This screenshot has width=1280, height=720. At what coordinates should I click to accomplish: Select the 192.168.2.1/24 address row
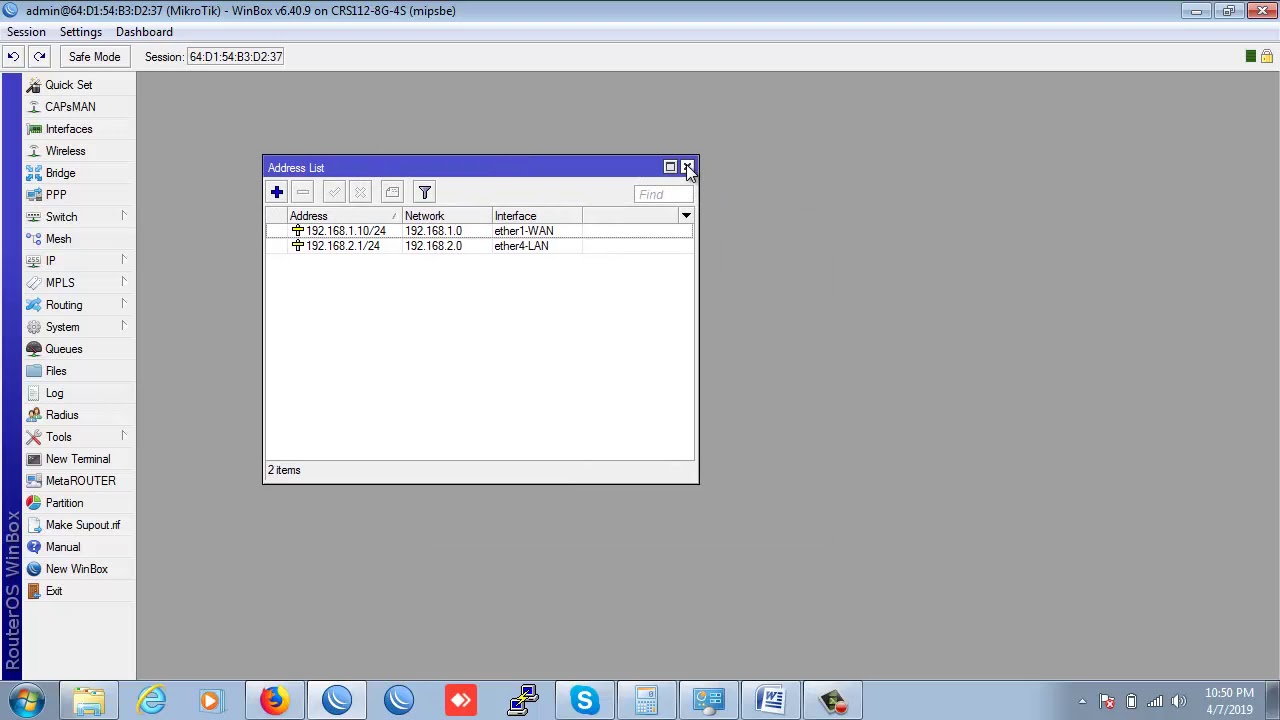(479, 246)
